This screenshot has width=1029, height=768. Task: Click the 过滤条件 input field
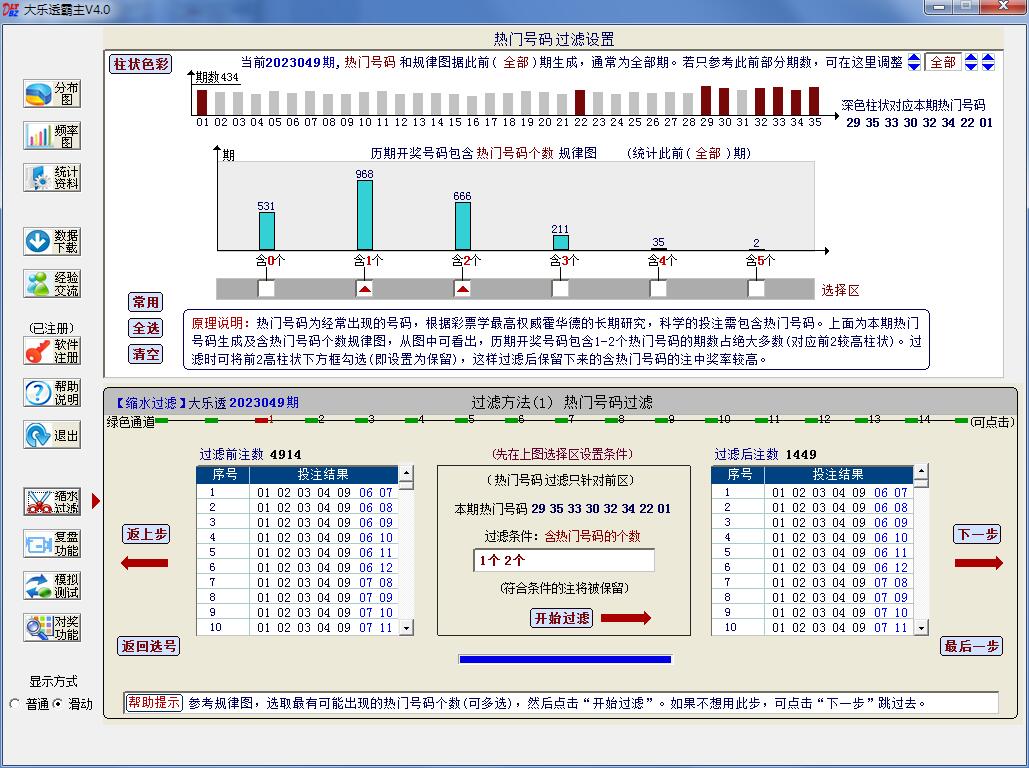coord(564,560)
